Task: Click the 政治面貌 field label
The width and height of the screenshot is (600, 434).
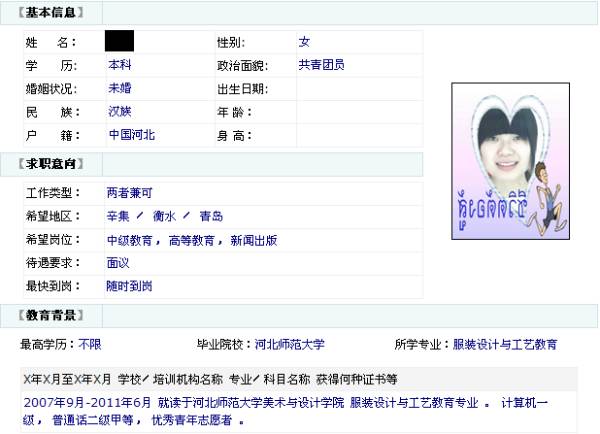Action: pyautogui.click(x=243, y=66)
